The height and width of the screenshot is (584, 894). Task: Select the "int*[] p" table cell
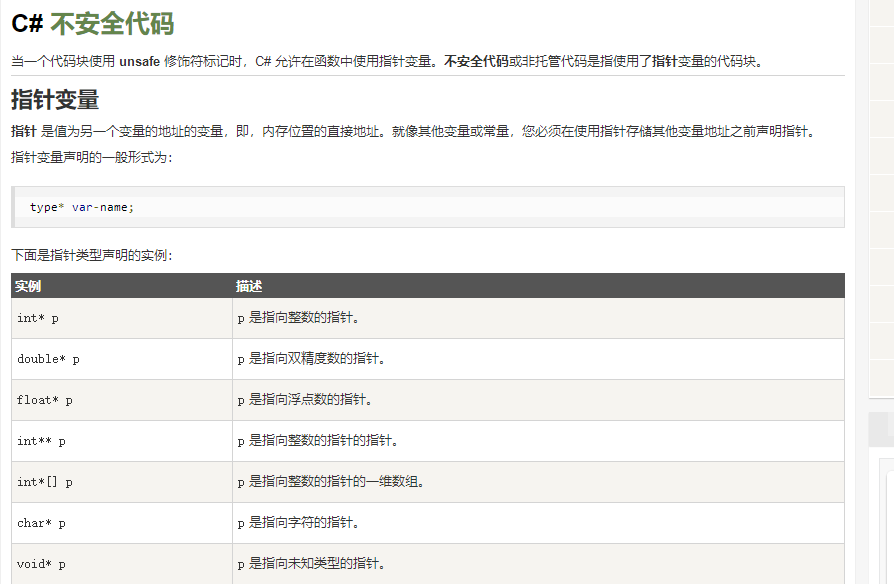(x=121, y=482)
